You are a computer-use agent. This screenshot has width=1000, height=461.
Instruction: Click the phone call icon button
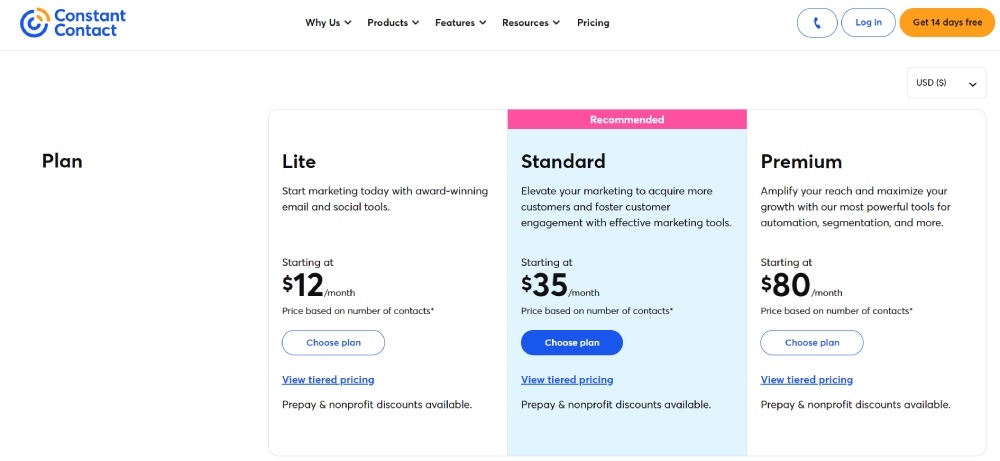[817, 22]
